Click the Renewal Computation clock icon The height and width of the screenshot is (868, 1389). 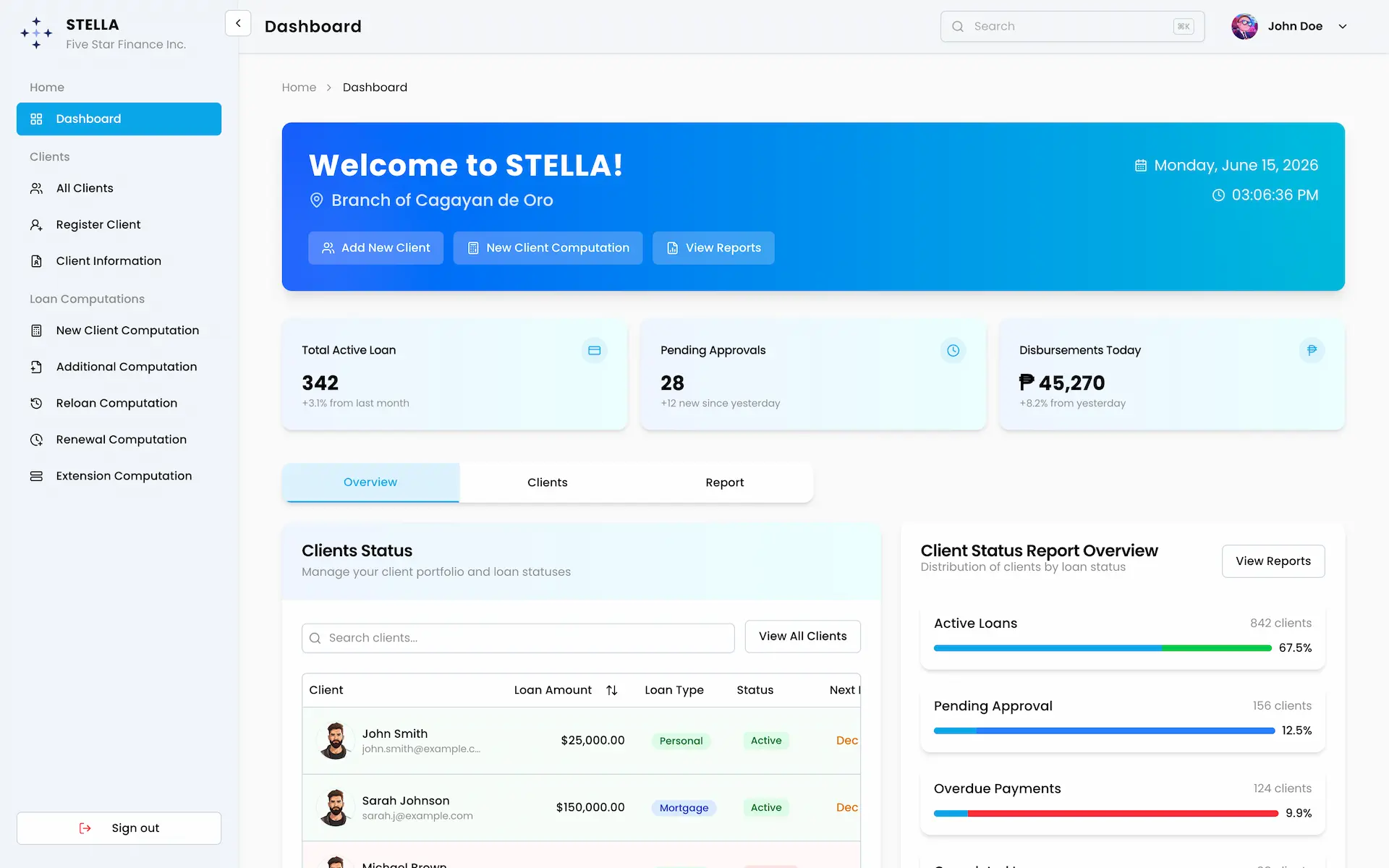pyautogui.click(x=36, y=440)
